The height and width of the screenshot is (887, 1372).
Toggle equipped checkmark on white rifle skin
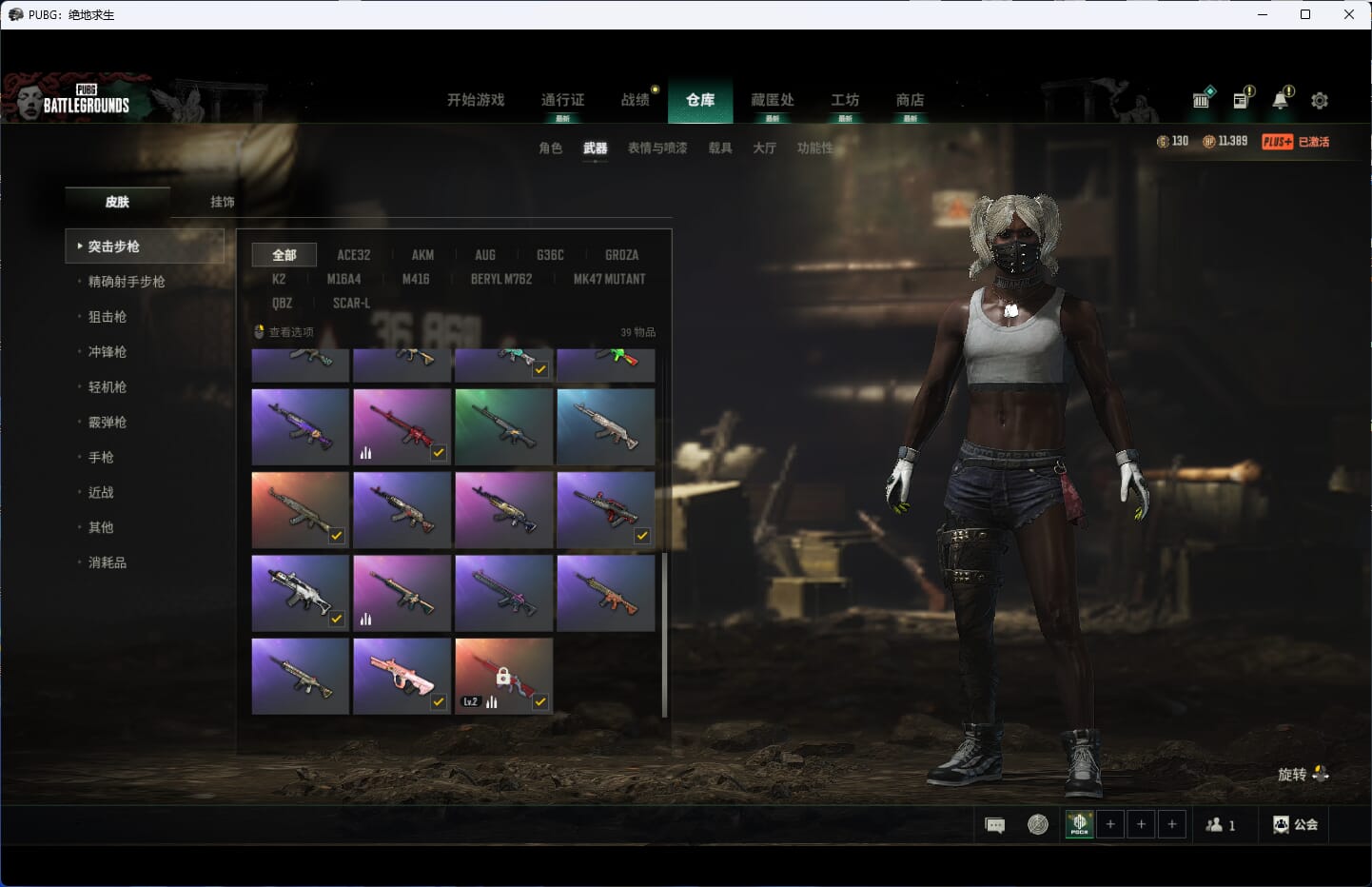(x=337, y=619)
